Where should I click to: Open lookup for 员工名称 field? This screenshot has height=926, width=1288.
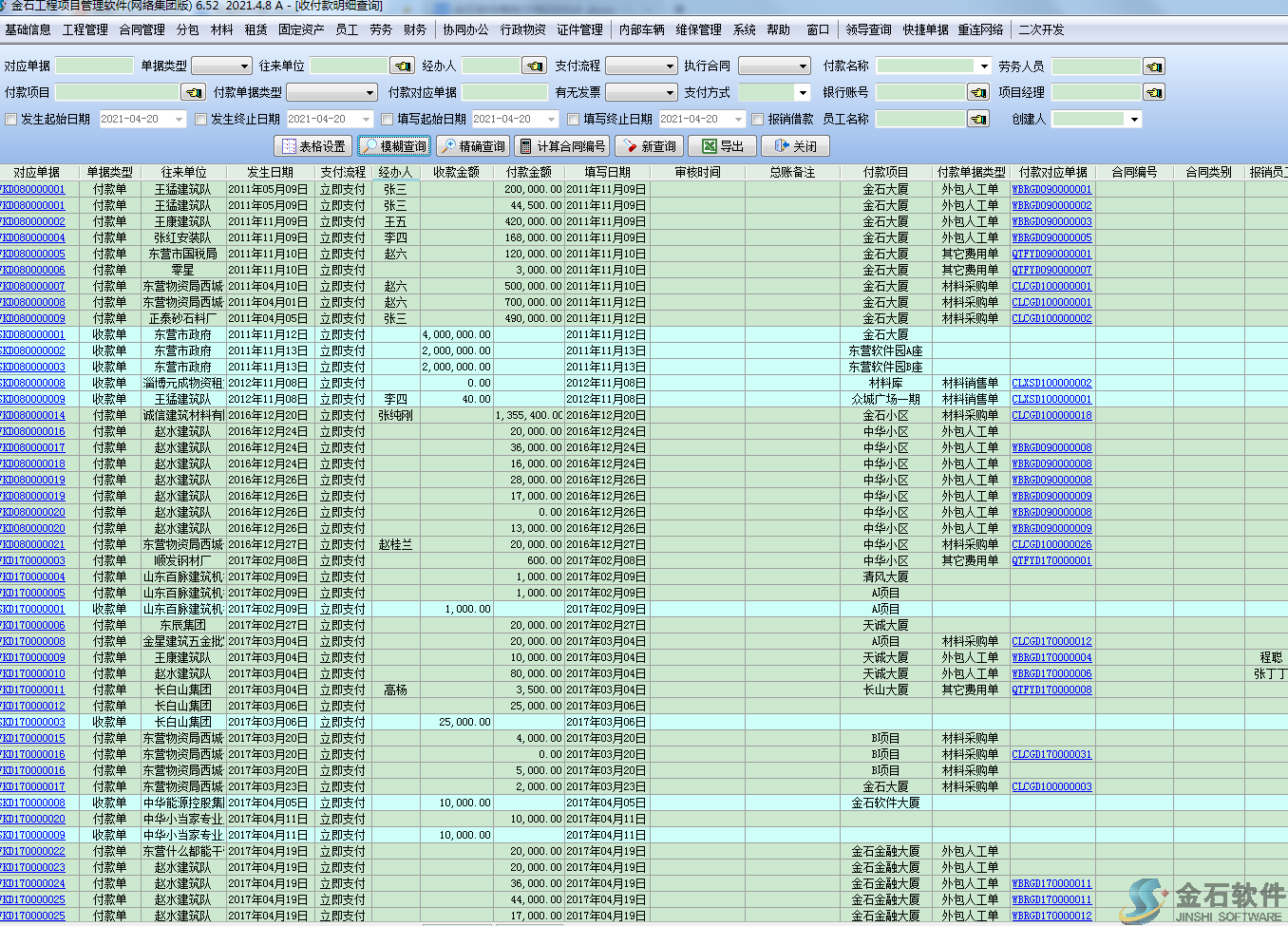(977, 119)
